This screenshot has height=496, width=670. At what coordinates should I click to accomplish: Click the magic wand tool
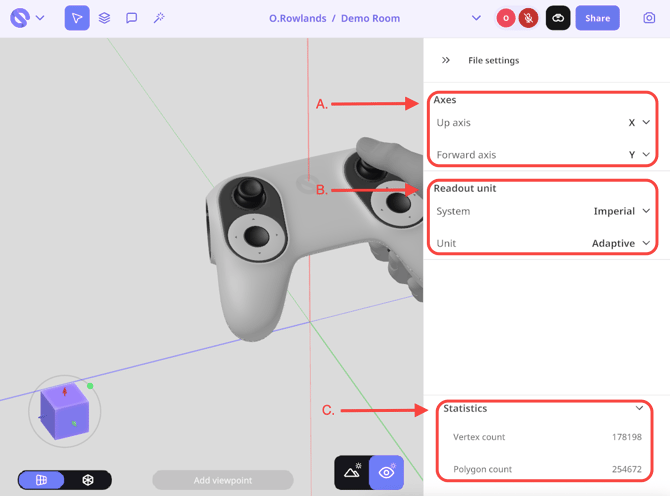click(158, 18)
